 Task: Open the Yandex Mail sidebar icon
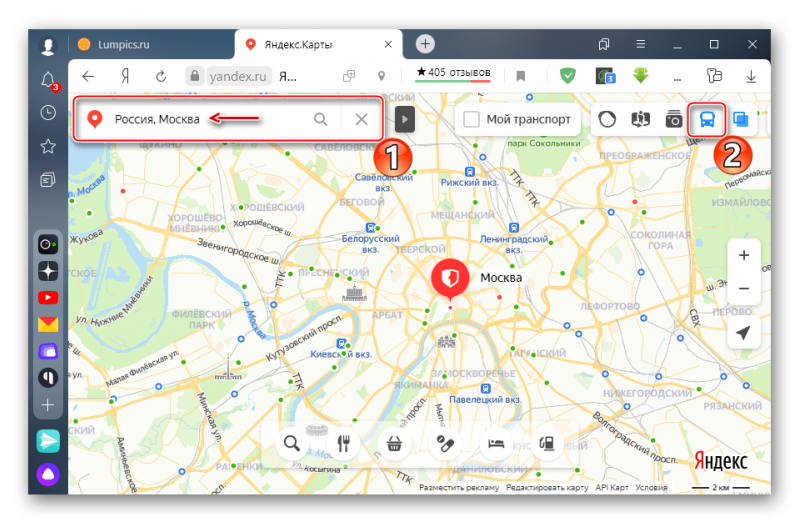click(x=48, y=324)
